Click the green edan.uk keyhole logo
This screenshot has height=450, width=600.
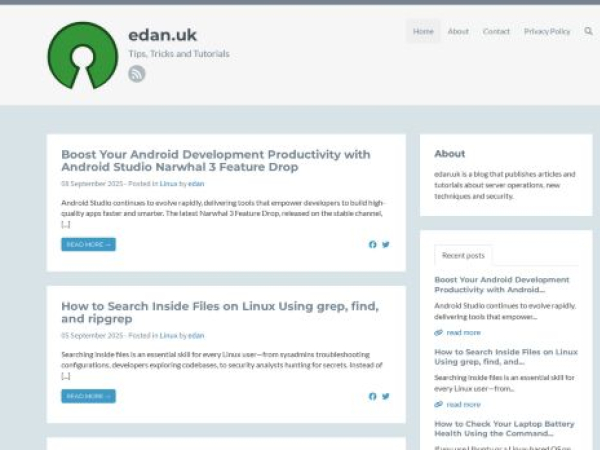tap(83, 55)
